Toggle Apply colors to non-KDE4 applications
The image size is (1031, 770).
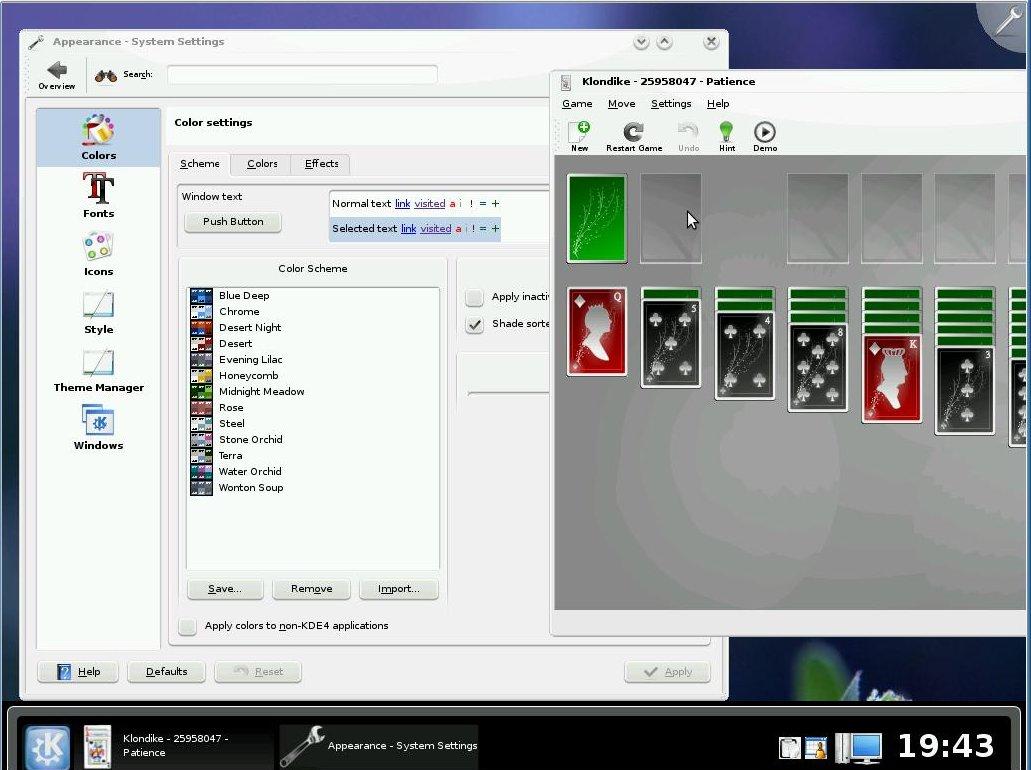click(x=188, y=626)
